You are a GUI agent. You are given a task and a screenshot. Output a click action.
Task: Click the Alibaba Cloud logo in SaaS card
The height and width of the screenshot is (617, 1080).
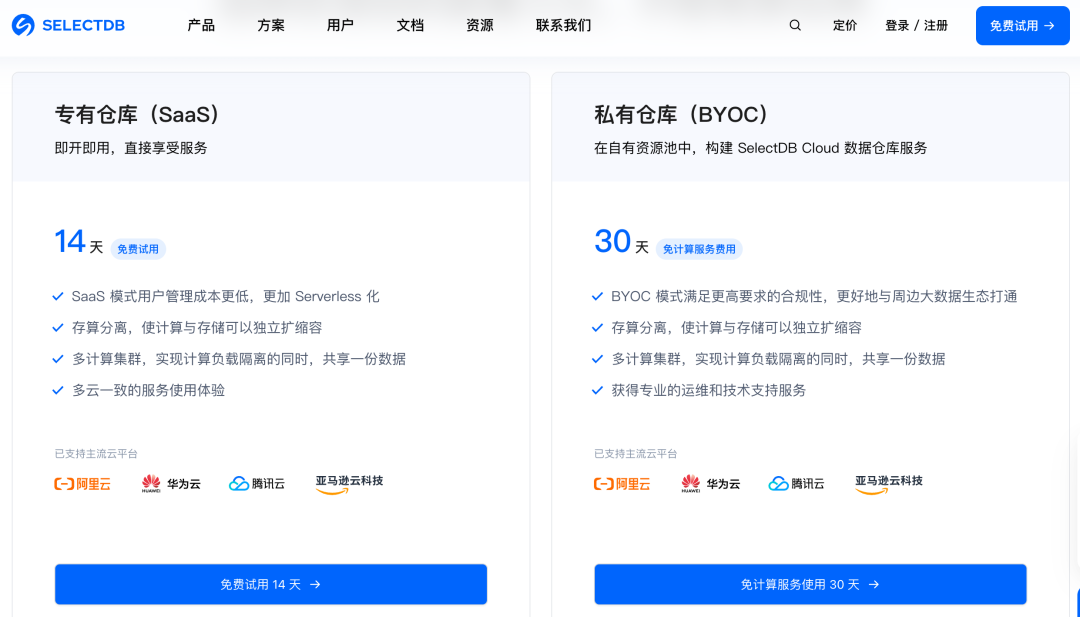83,483
